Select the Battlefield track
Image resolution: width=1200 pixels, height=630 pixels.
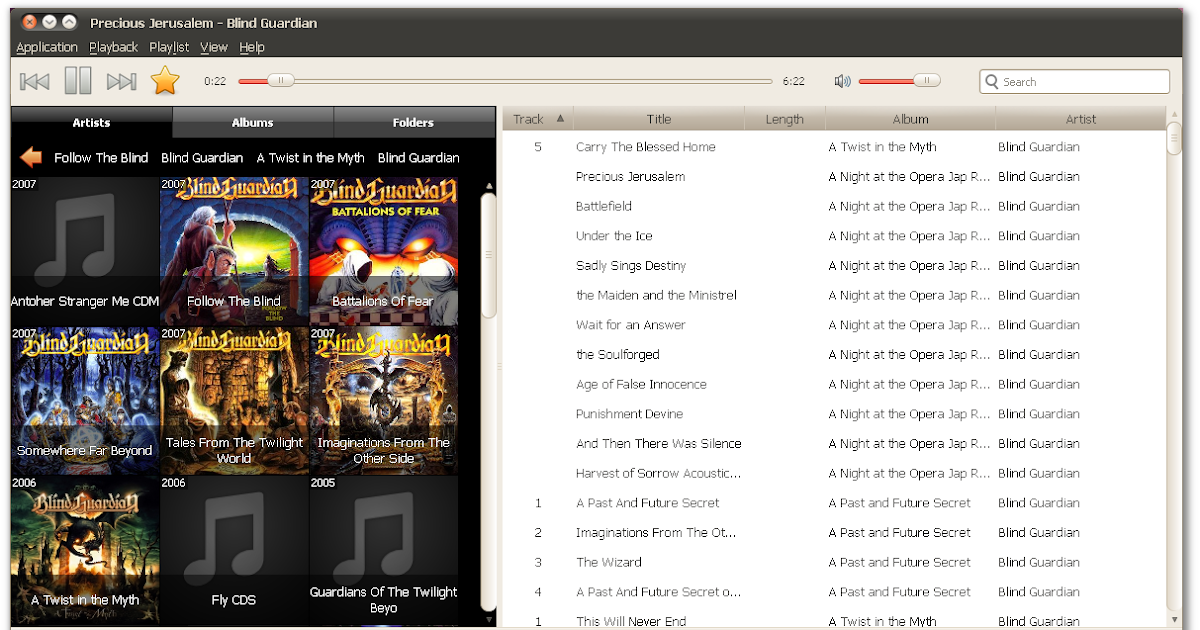click(x=835, y=206)
